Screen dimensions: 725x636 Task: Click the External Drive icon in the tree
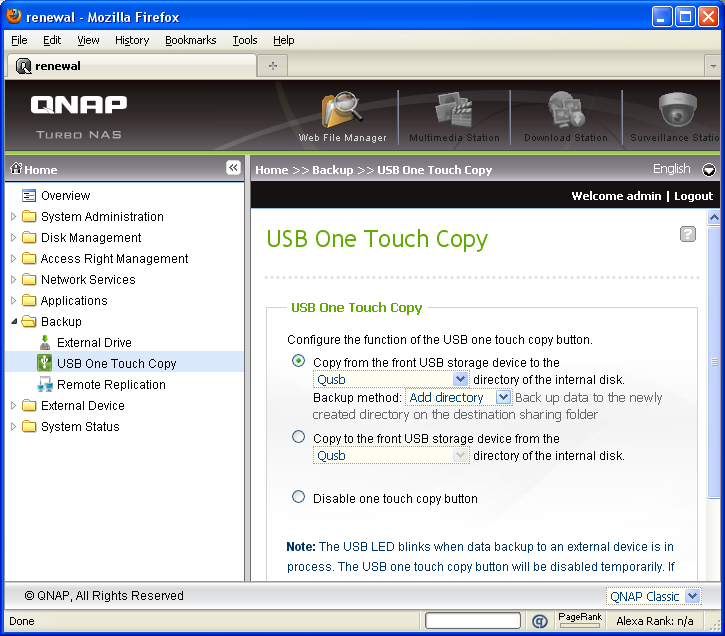45,342
